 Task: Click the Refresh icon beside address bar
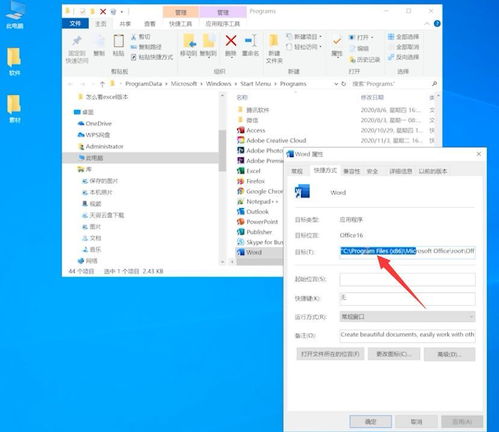point(344,84)
